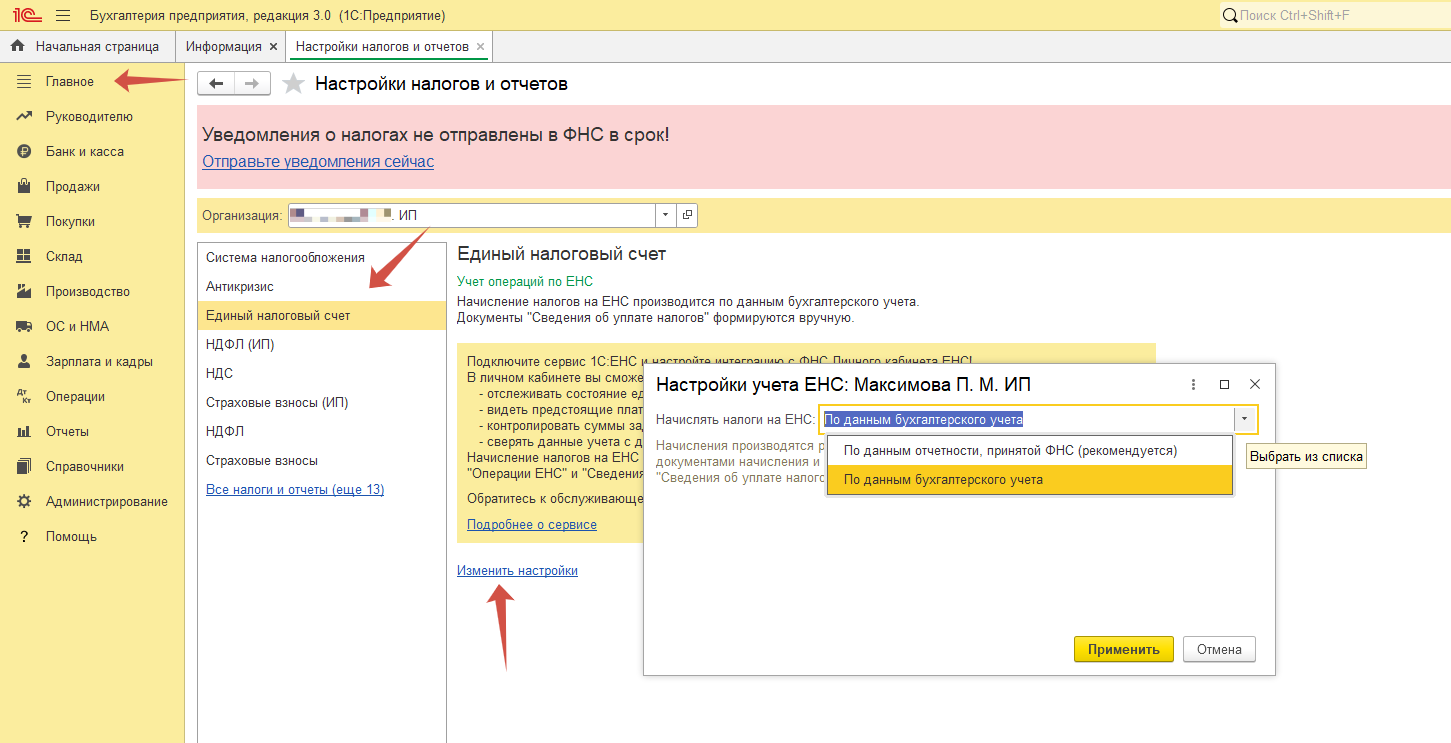Expand the Организация dropdown arrow
Screen dimensions: 1451x743
pos(666,215)
